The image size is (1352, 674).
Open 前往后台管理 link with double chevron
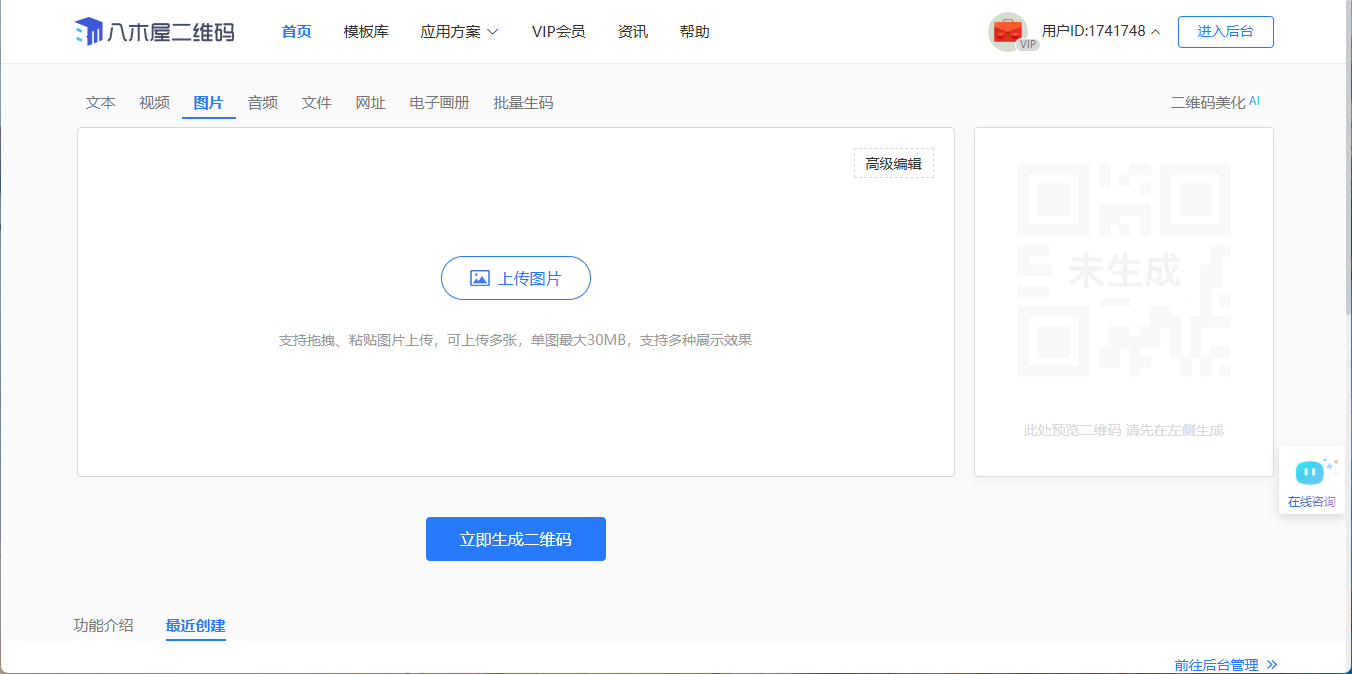1225,665
